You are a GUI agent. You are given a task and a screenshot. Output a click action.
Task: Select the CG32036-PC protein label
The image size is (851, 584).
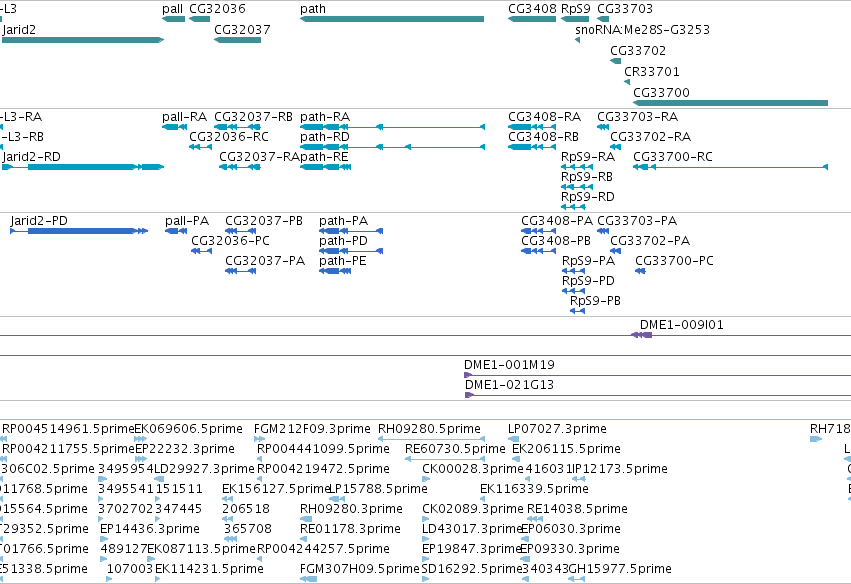coord(230,241)
